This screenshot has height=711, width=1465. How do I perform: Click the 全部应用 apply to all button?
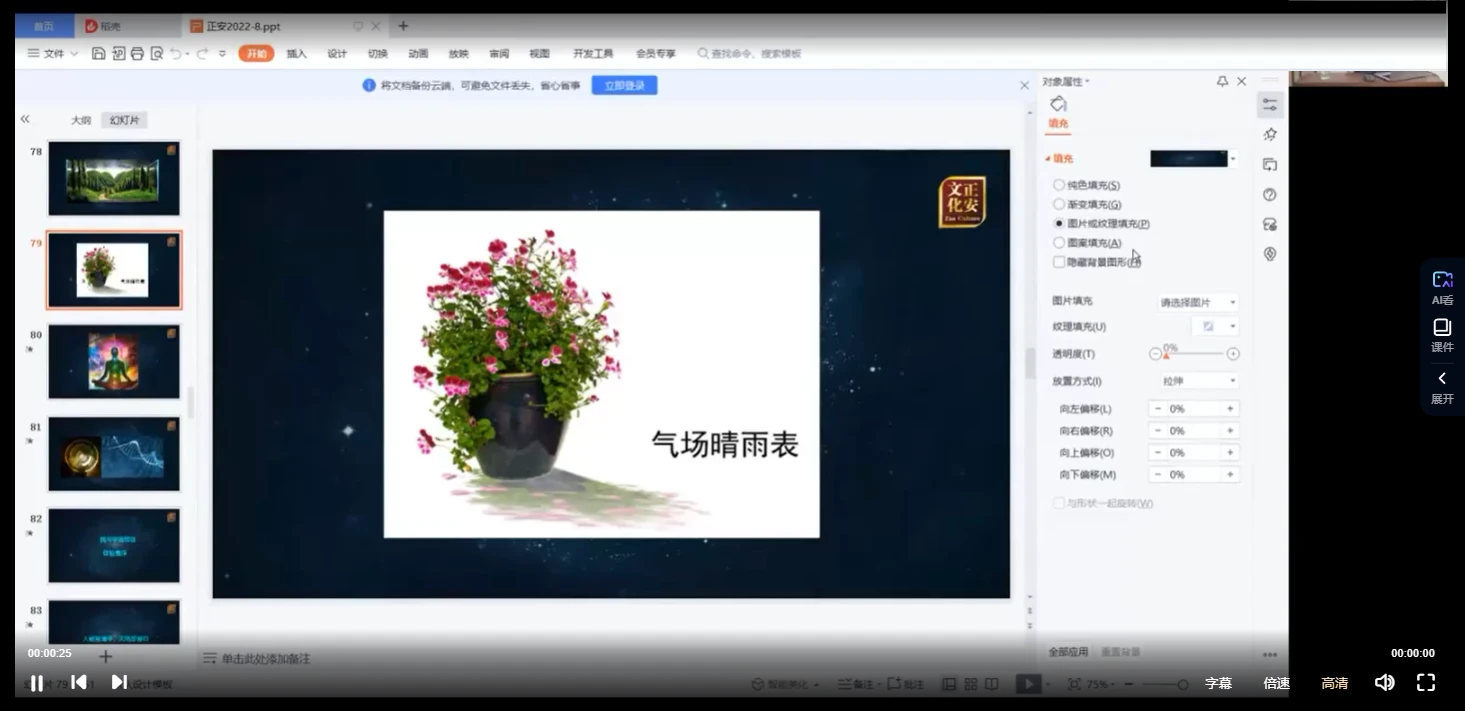[x=1068, y=652]
